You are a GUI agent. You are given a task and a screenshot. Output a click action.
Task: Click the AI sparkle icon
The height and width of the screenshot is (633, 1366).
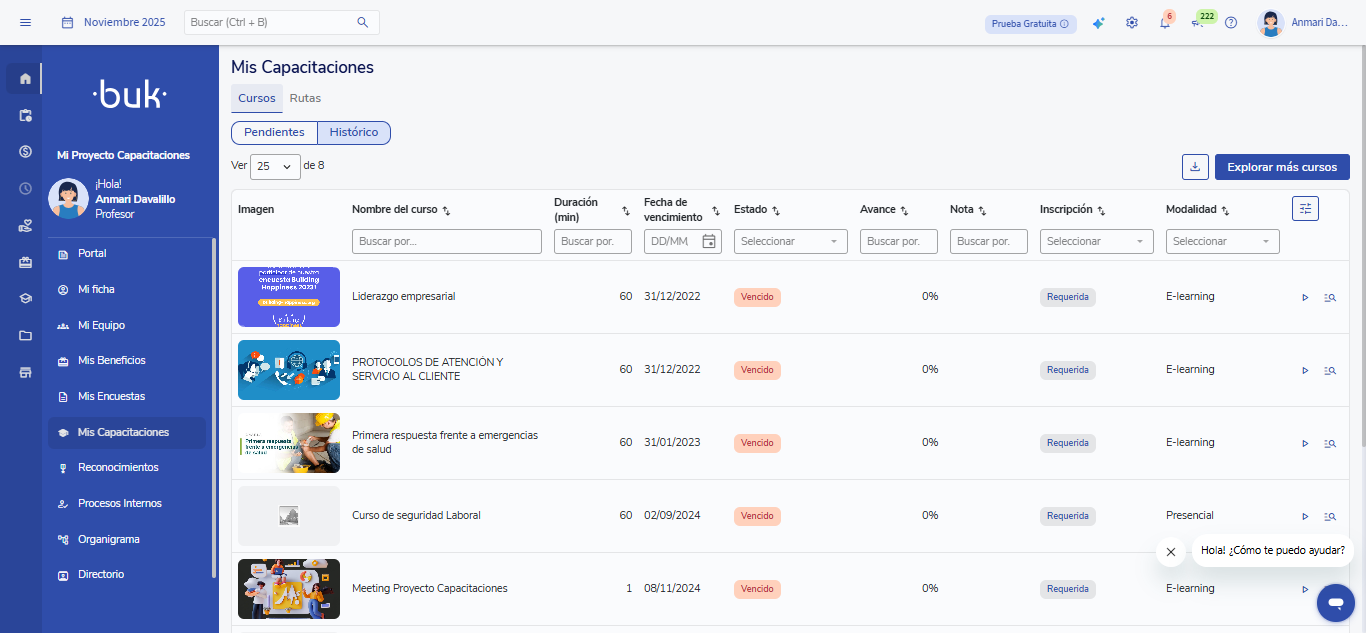[1098, 23]
